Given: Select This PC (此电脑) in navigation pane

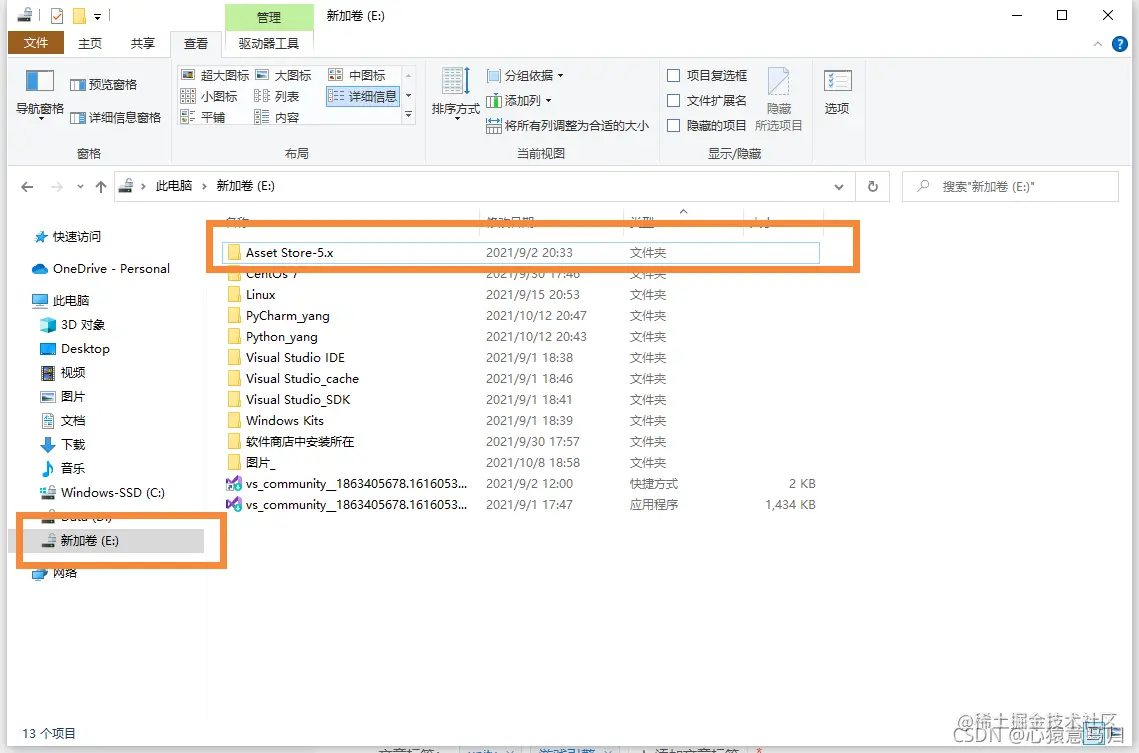Looking at the screenshot, I should pos(70,301).
